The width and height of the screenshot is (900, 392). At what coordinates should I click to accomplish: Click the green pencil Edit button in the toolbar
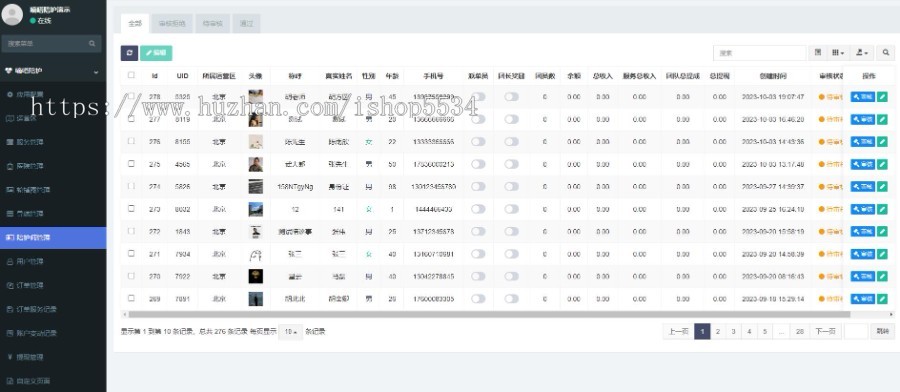156,53
